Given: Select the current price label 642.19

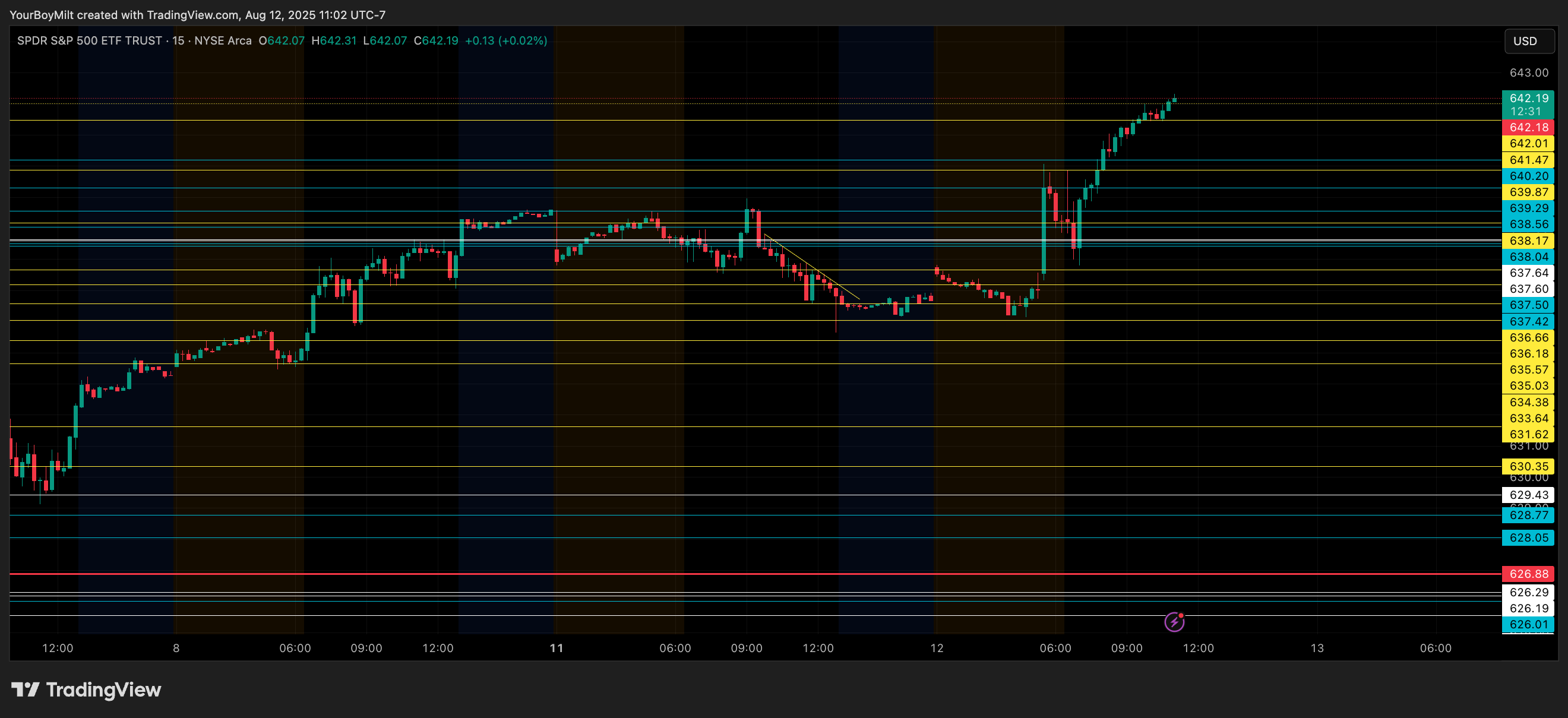Looking at the screenshot, I should click(1528, 99).
